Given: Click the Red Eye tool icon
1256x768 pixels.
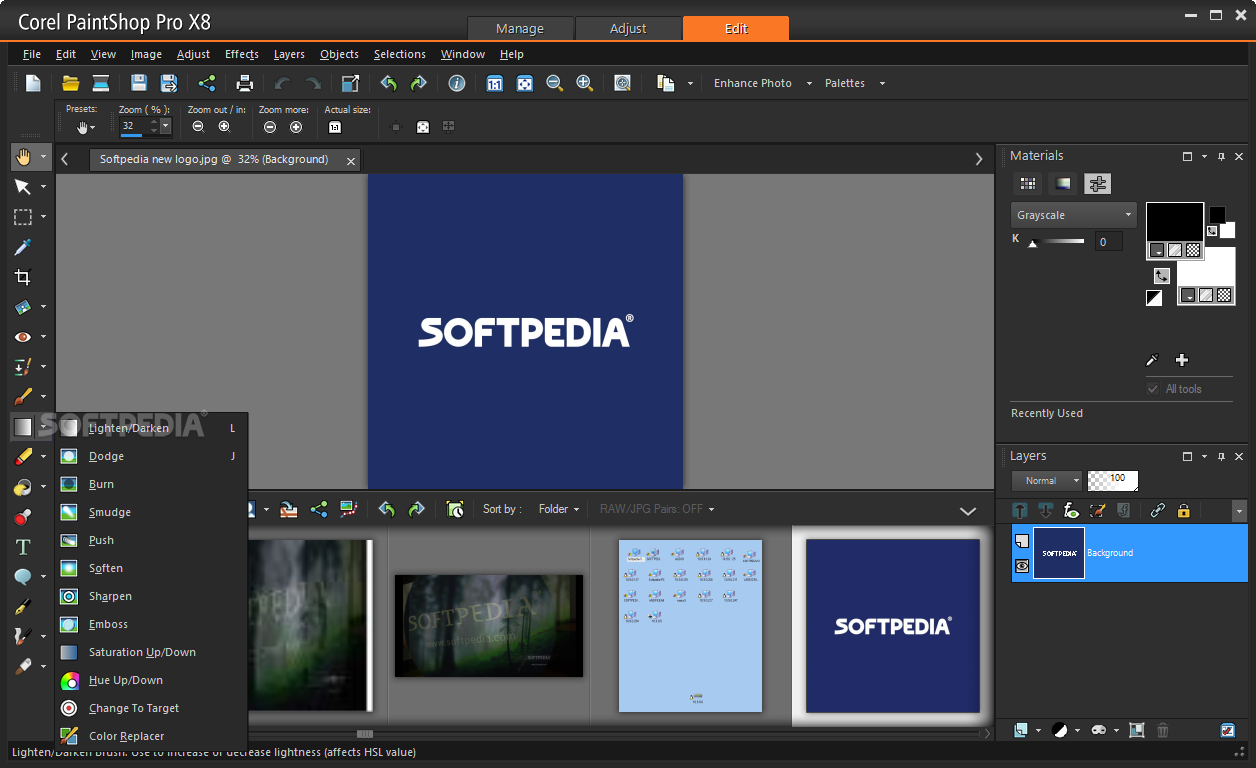Looking at the screenshot, I should [22, 337].
